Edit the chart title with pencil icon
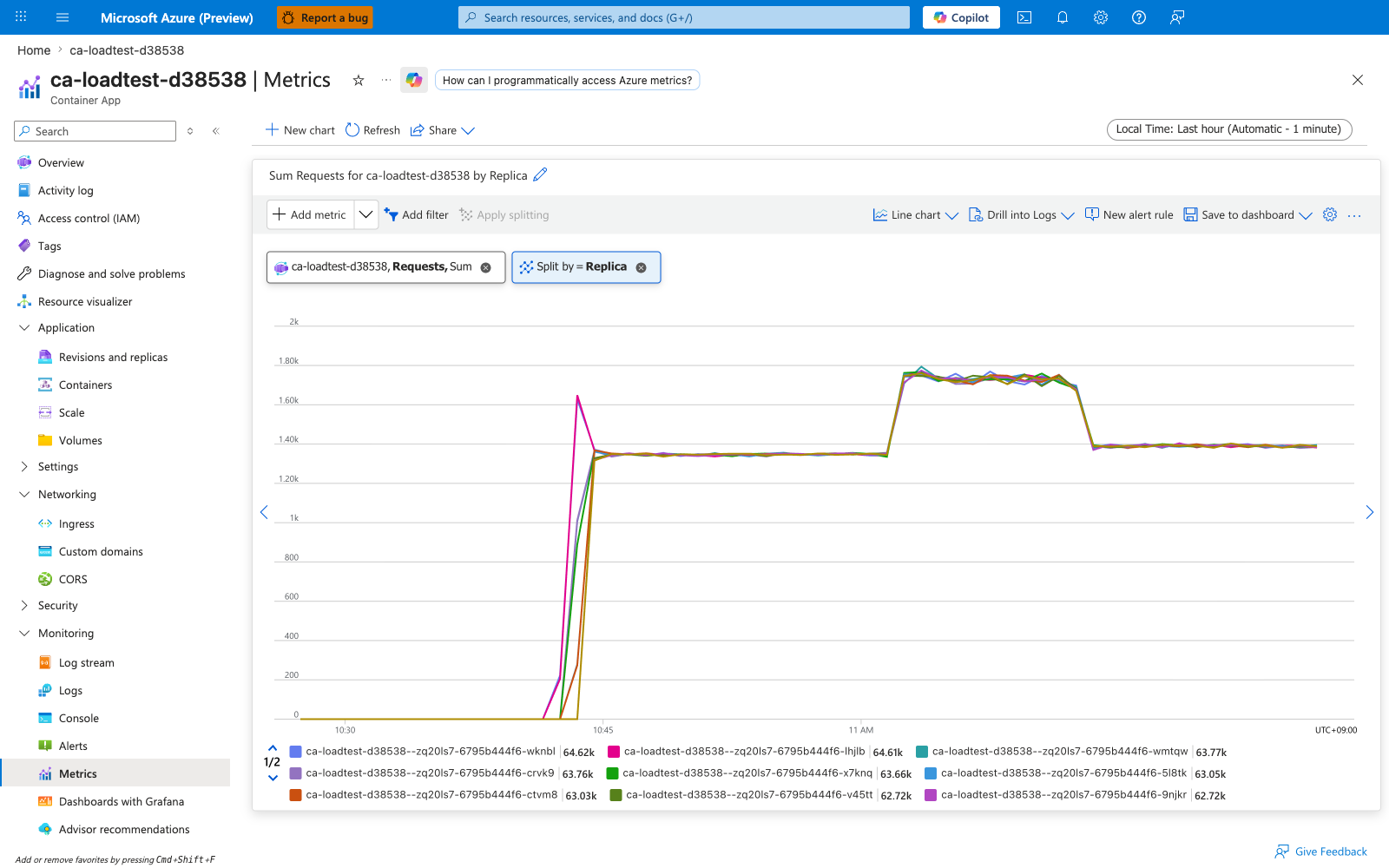 pyautogui.click(x=540, y=174)
